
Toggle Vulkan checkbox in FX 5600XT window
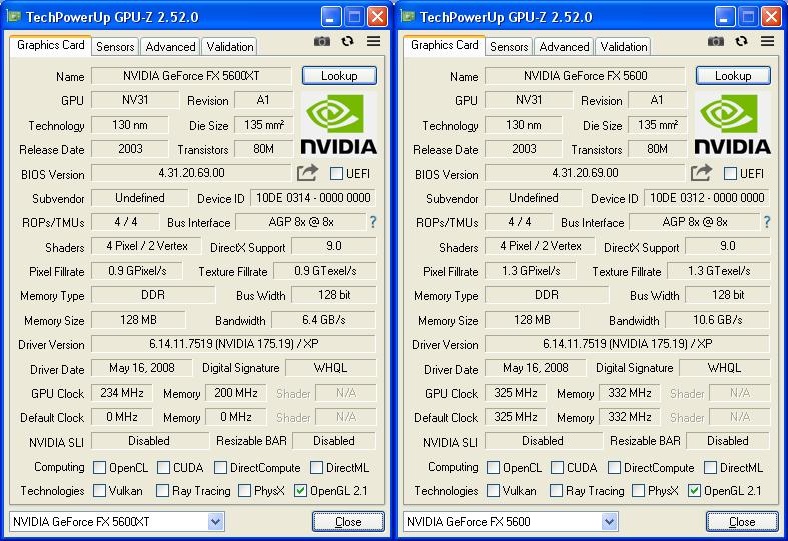tap(100, 491)
